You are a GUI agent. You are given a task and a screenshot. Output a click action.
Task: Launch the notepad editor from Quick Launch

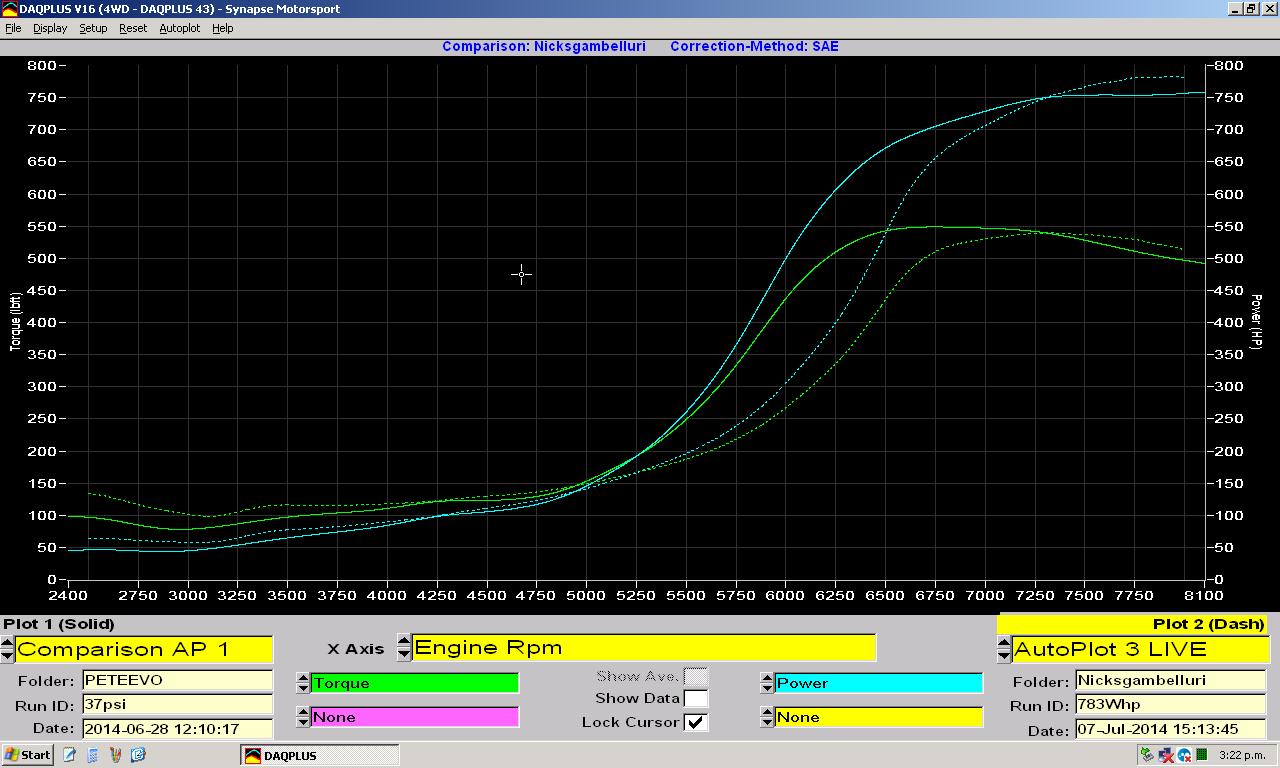pyautogui.click(x=70, y=755)
